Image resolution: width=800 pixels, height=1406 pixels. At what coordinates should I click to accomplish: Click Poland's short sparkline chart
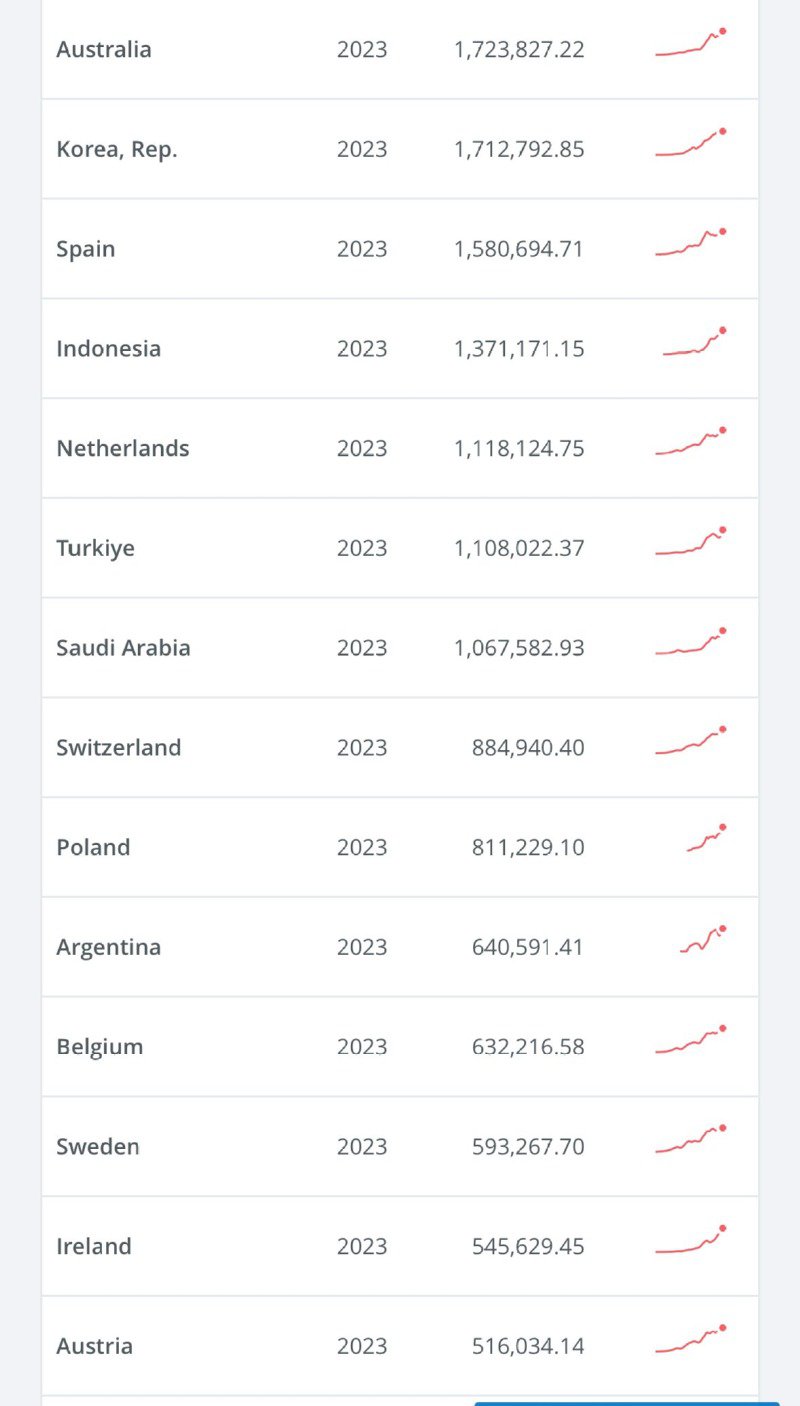coord(706,840)
